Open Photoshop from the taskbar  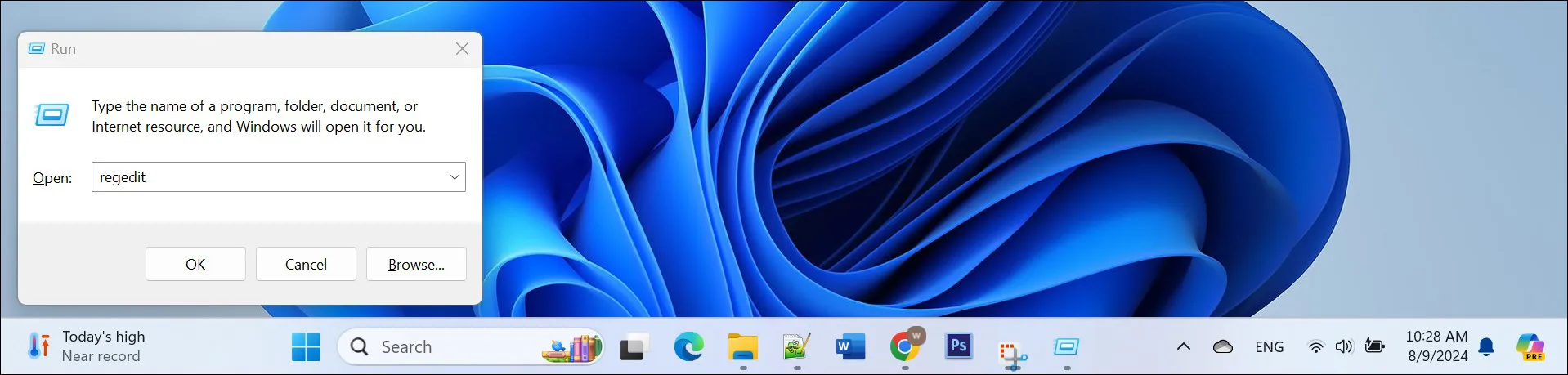click(x=958, y=346)
